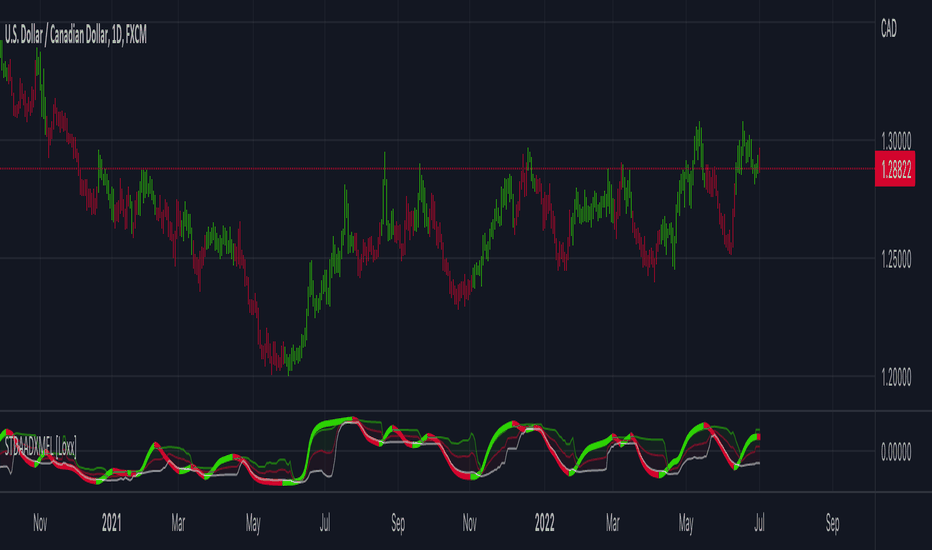Image resolution: width=932 pixels, height=550 pixels.
Task: Click the 2021 year label on time axis
Action: click(111, 523)
